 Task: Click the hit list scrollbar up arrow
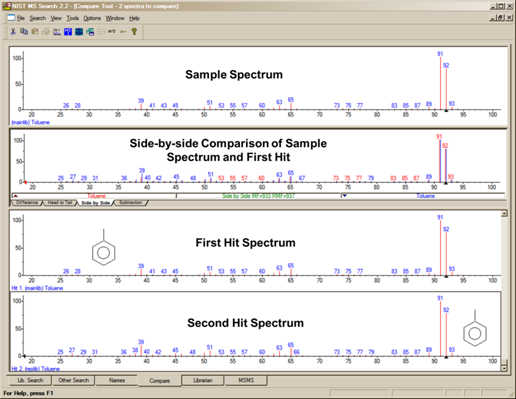(504, 213)
